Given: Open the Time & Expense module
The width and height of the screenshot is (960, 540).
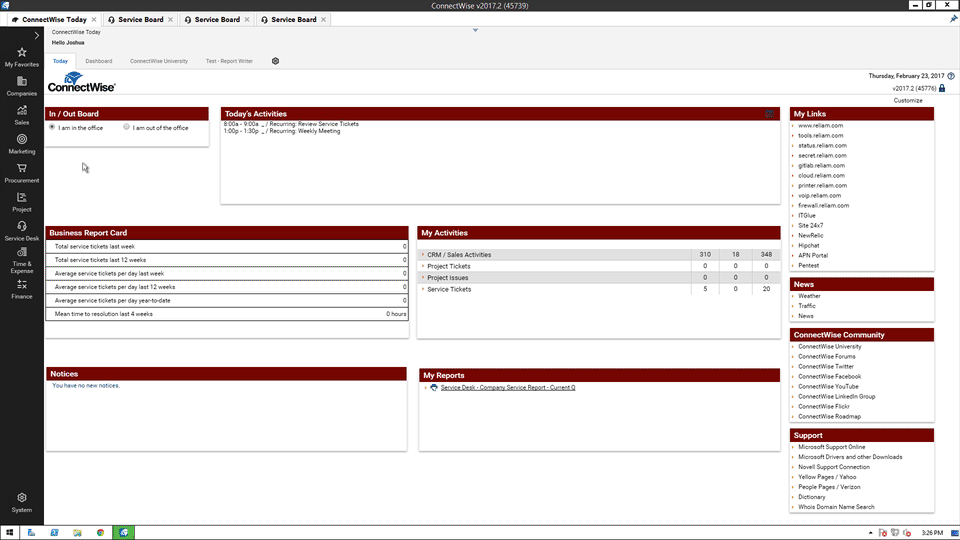Looking at the screenshot, I should click(x=21, y=260).
